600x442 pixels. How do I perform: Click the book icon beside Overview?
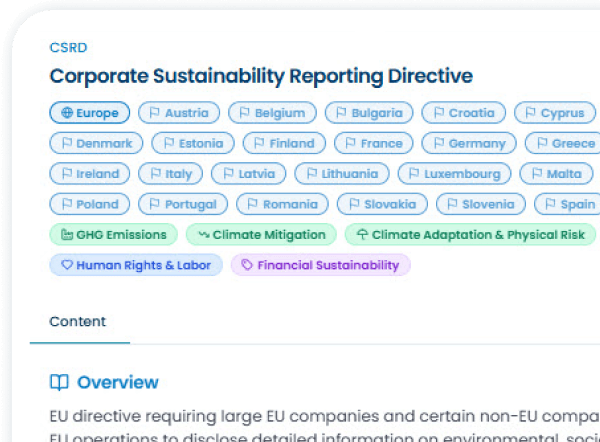59,382
